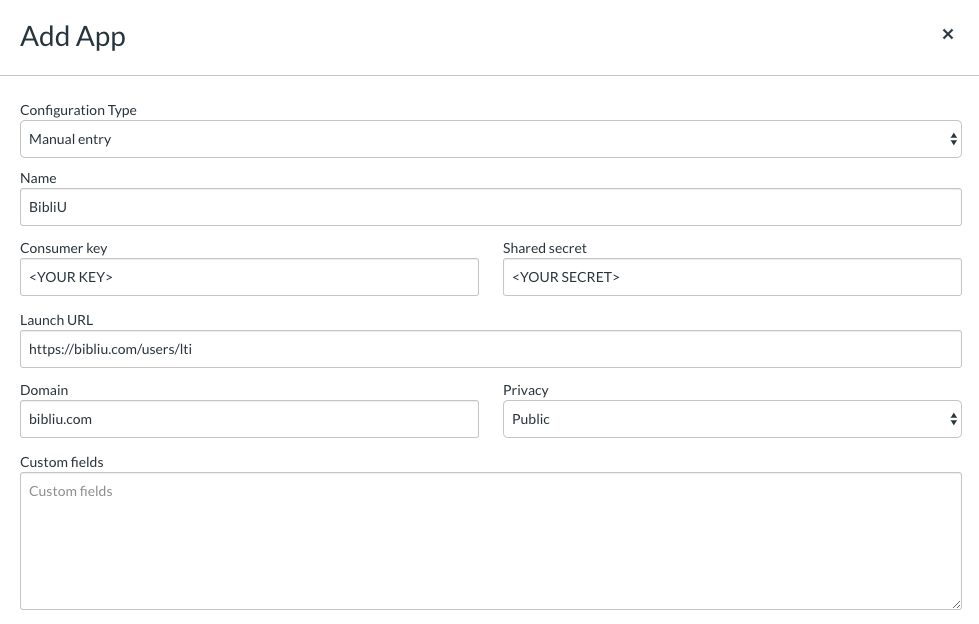Viewport: 979px width, 624px height.
Task: Close the Add App dialog
Action: [948, 35]
